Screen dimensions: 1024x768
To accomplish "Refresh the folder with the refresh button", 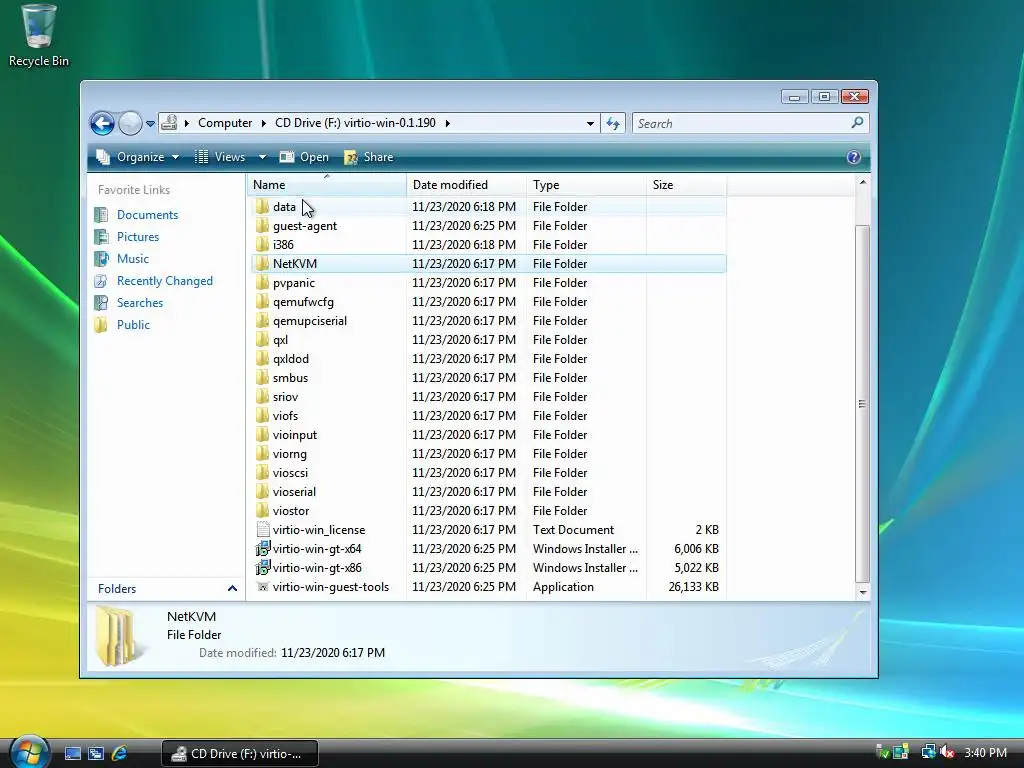I will 613,123.
